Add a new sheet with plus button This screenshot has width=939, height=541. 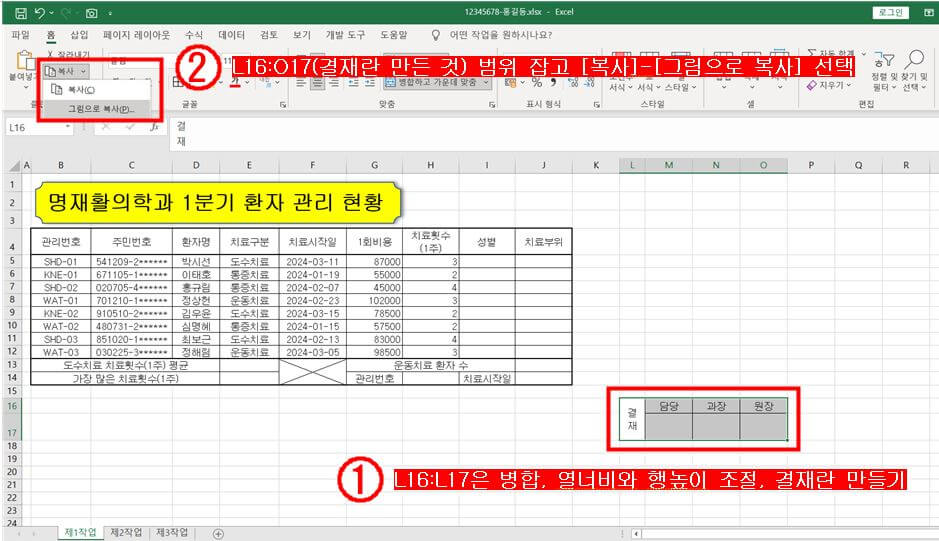point(219,534)
